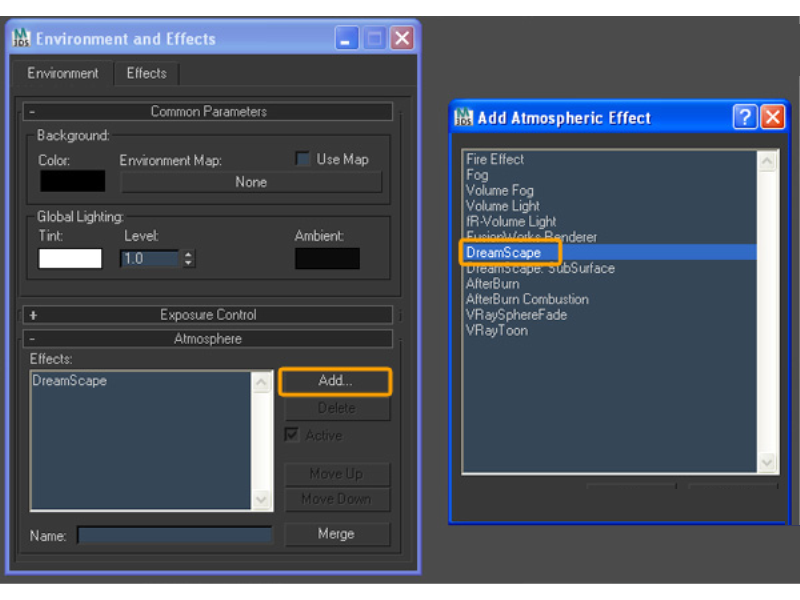This screenshot has width=800, height=600.
Task: Open the Ambient color swatch
Action: click(x=327, y=258)
